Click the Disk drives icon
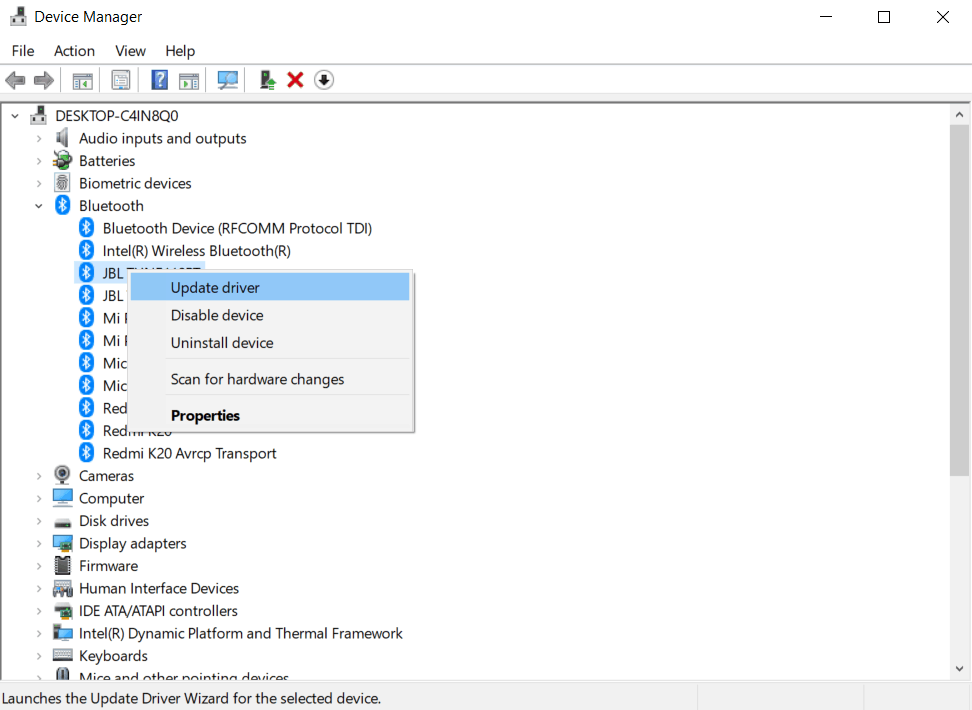The image size is (972, 710). click(x=63, y=521)
